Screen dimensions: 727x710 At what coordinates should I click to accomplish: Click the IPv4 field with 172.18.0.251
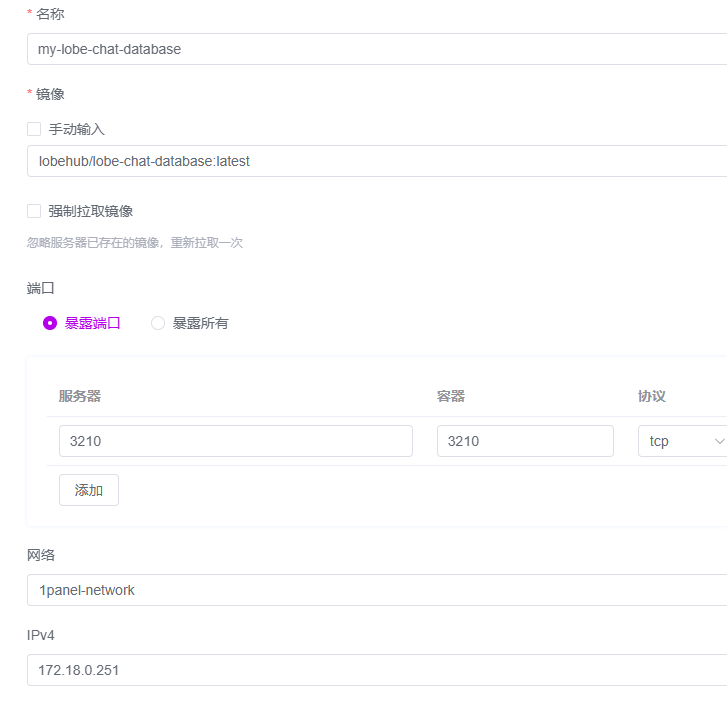tap(377, 670)
